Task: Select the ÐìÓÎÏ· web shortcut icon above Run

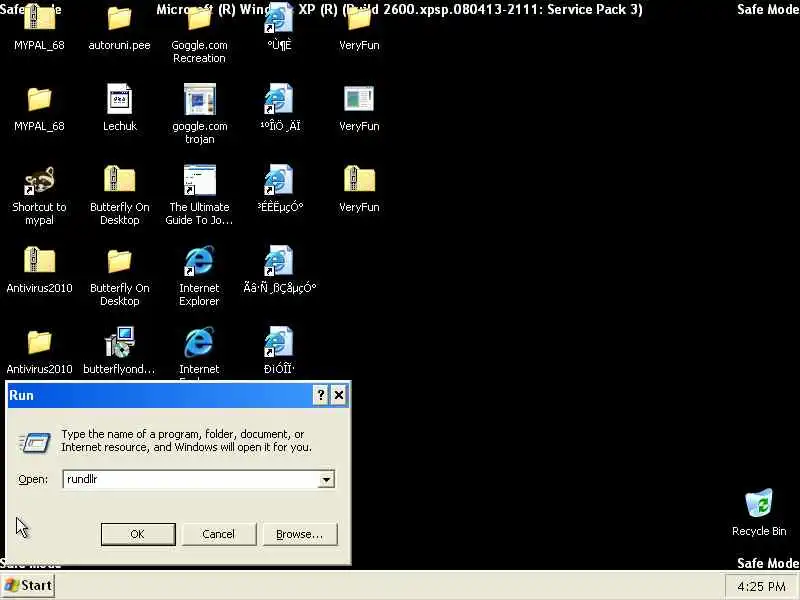Action: (279, 342)
